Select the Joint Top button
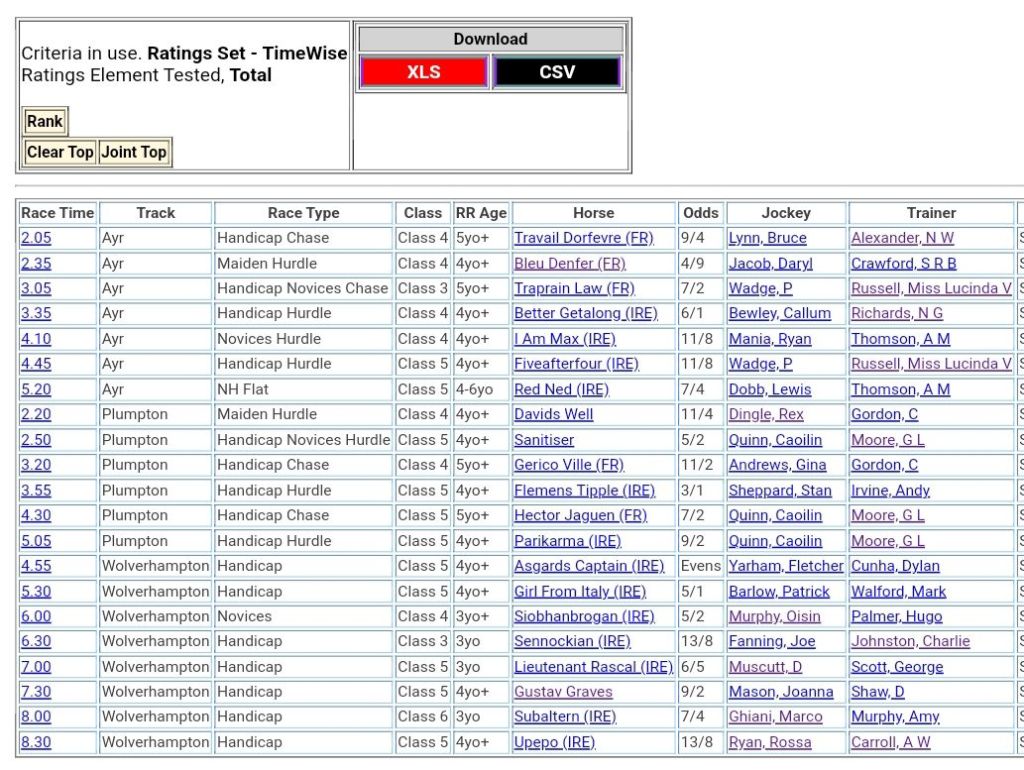This screenshot has width=1024, height=770. click(134, 152)
